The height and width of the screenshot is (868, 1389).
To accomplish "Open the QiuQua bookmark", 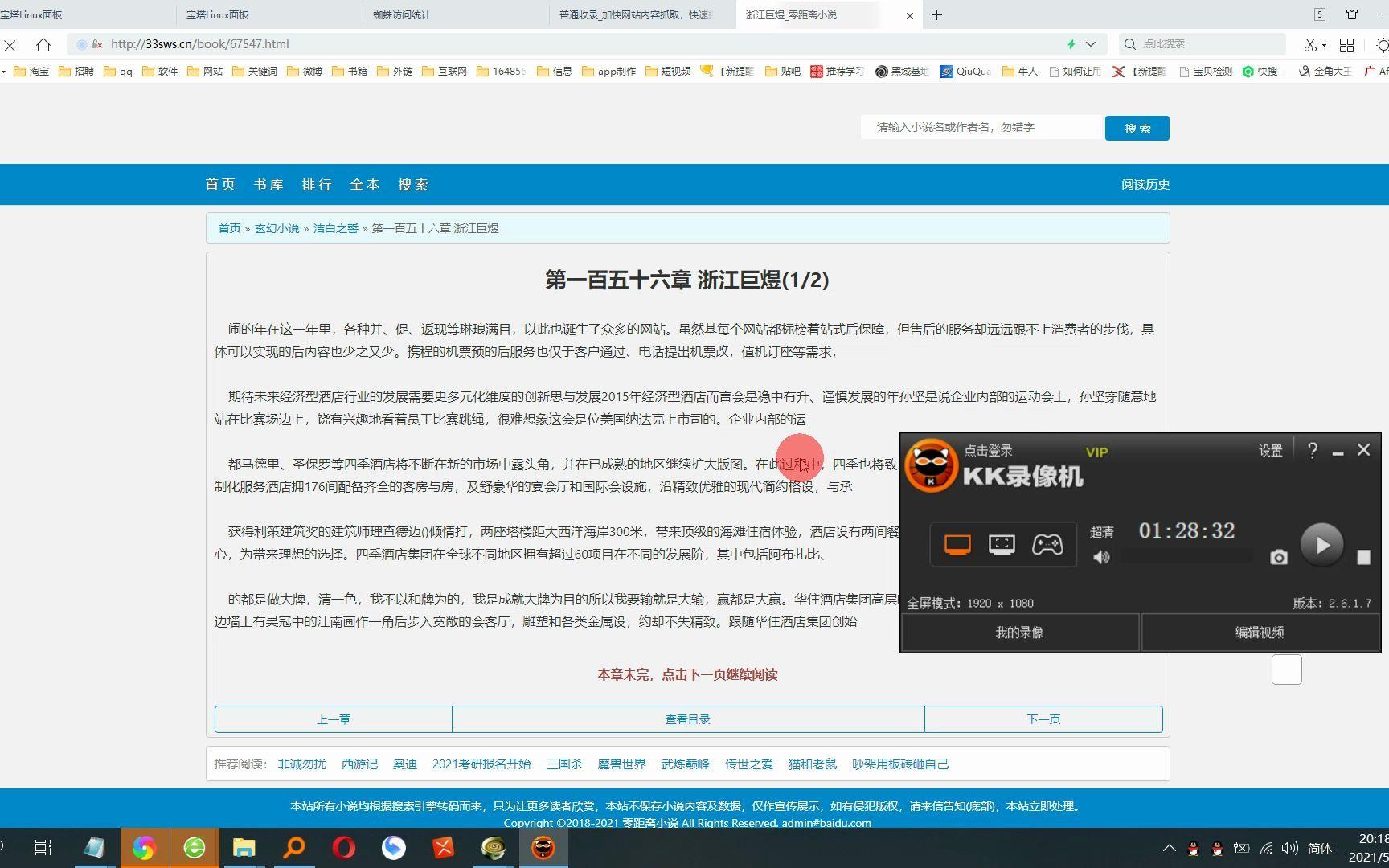I will 965,72.
